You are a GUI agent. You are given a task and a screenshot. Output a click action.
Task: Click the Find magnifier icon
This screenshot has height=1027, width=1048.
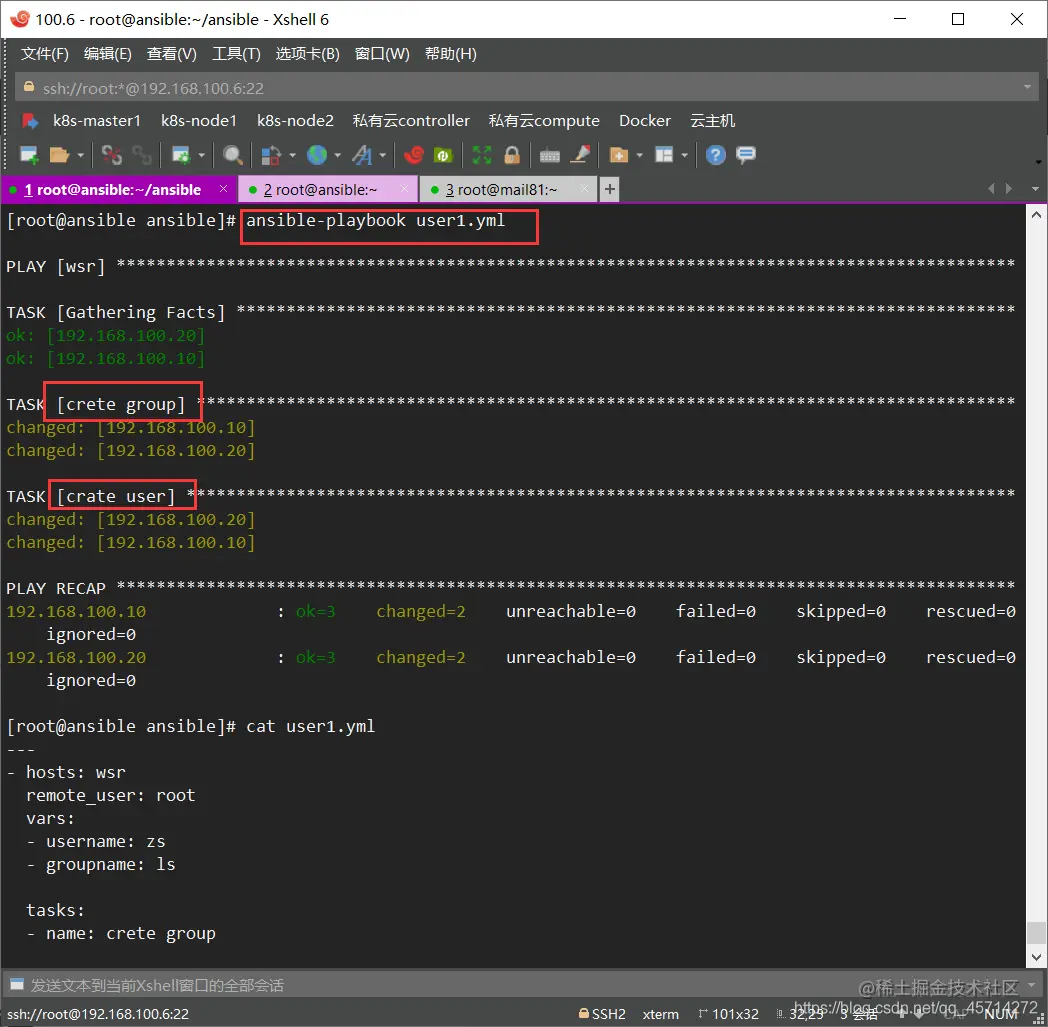pos(233,155)
